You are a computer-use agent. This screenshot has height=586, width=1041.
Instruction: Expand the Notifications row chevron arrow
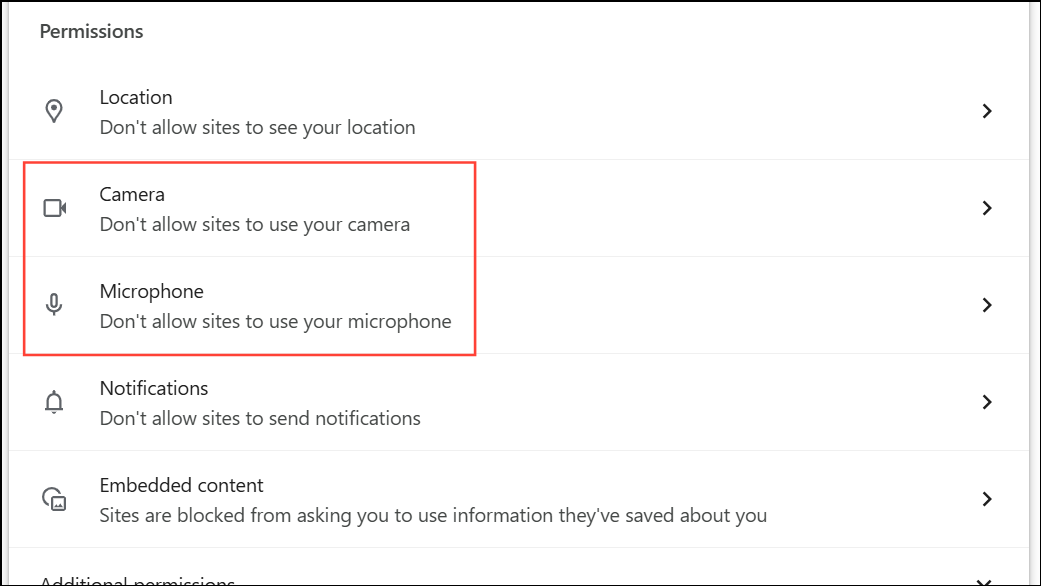click(x=987, y=402)
